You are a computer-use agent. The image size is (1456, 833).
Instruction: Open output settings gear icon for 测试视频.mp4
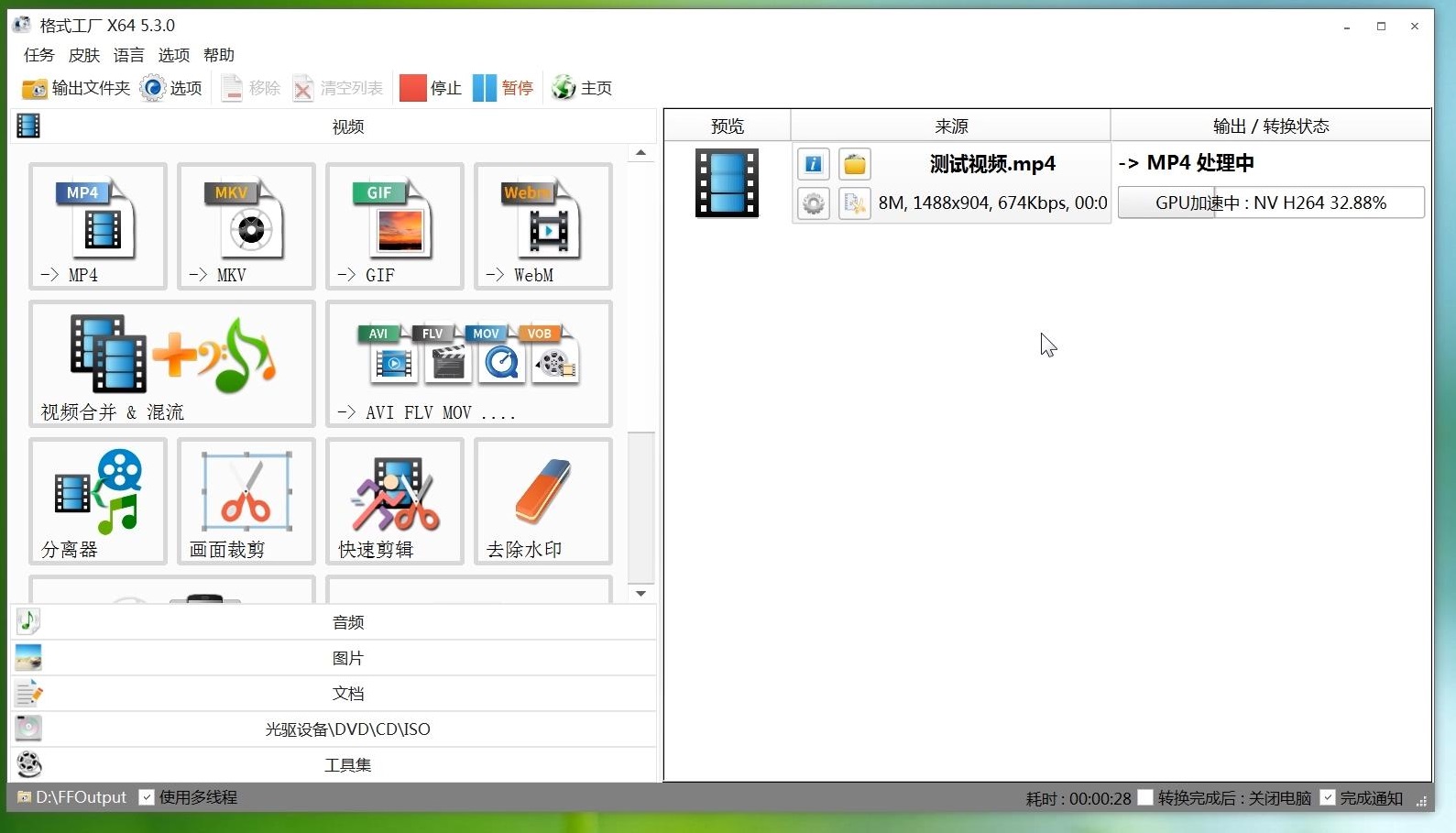click(814, 203)
